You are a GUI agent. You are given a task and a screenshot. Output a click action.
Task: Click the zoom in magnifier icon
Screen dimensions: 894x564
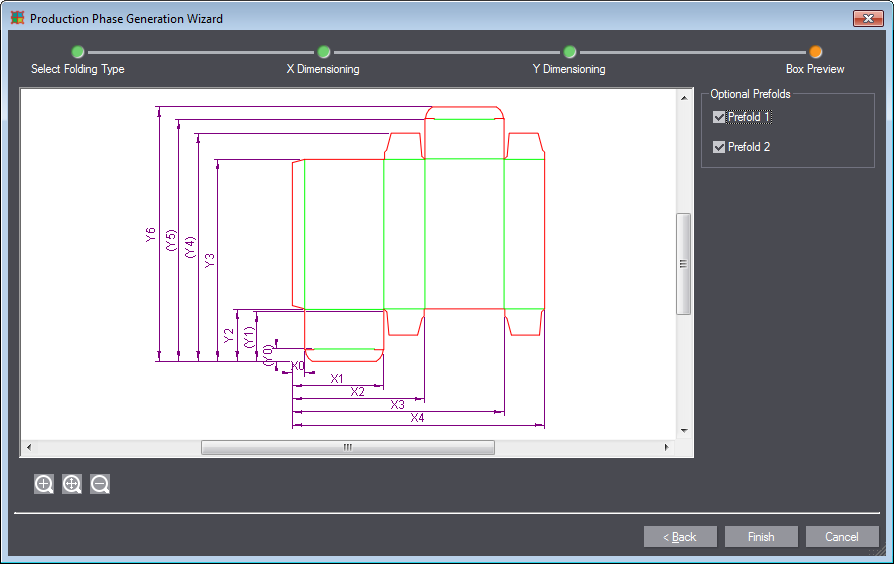[x=44, y=484]
